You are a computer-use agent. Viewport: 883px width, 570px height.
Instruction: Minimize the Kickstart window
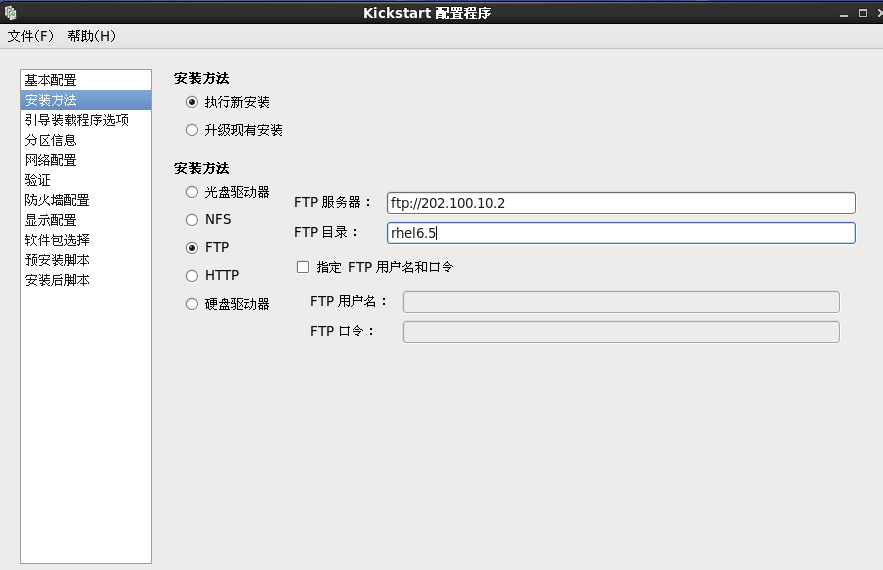coord(844,13)
